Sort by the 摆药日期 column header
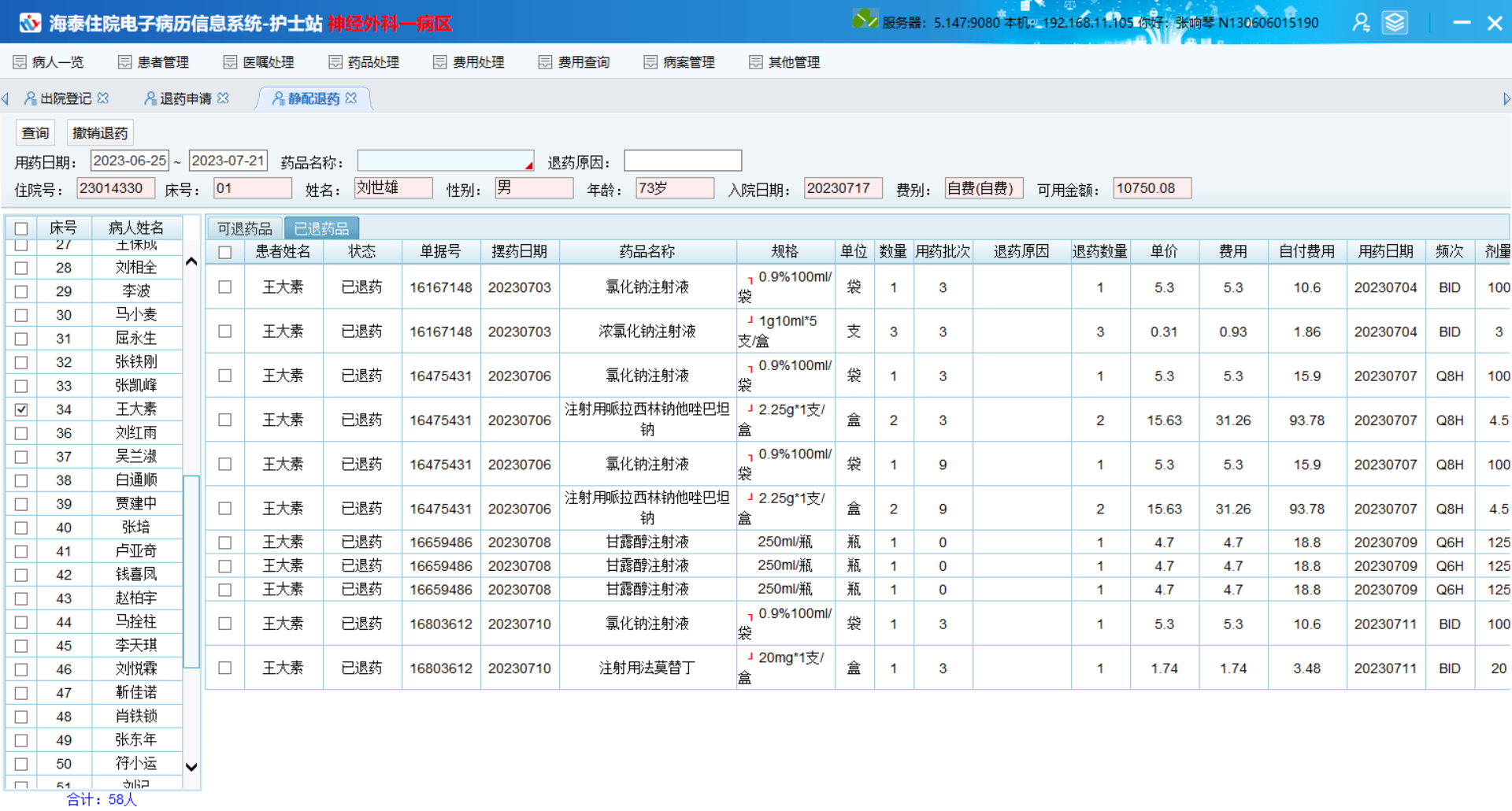The width and height of the screenshot is (1512, 811). point(519,251)
